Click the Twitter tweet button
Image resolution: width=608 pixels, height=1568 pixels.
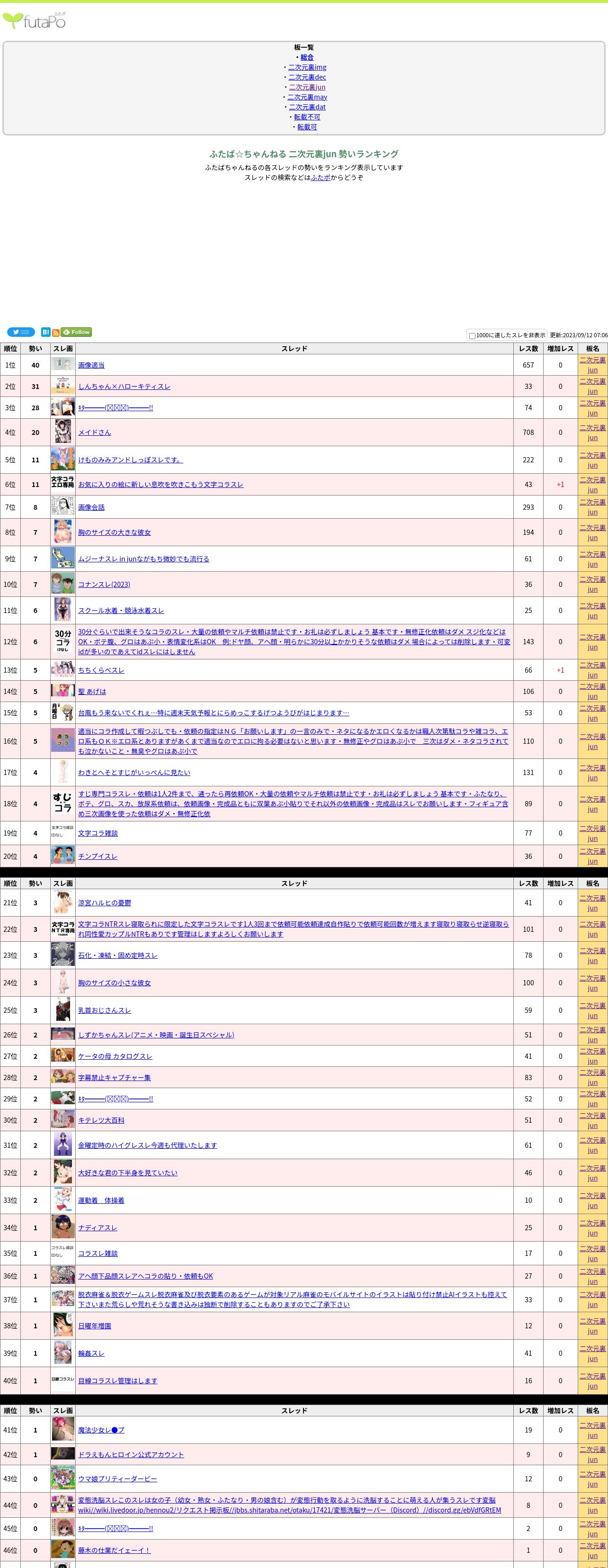pos(21,332)
